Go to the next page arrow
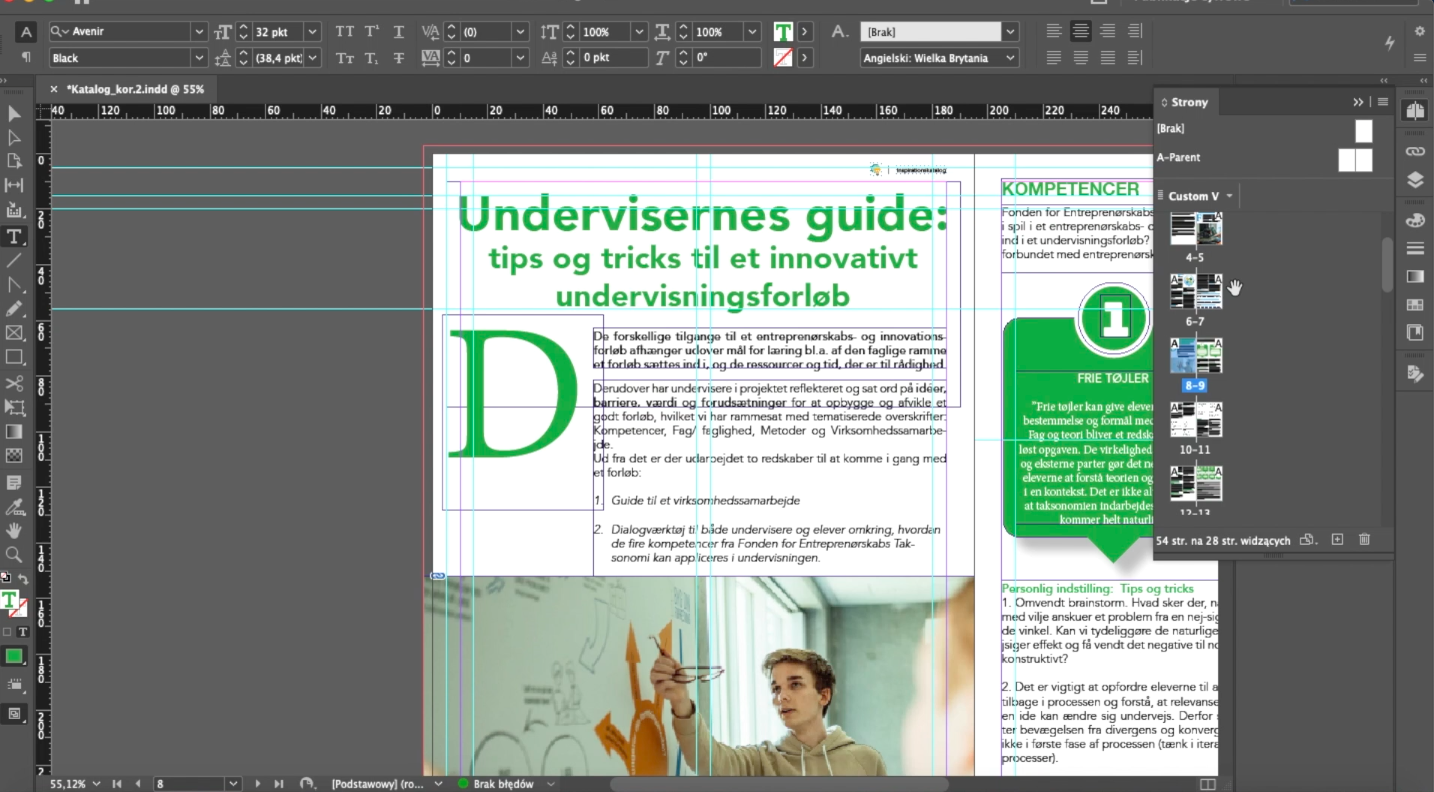Image resolution: width=1434 pixels, height=792 pixels. click(258, 784)
